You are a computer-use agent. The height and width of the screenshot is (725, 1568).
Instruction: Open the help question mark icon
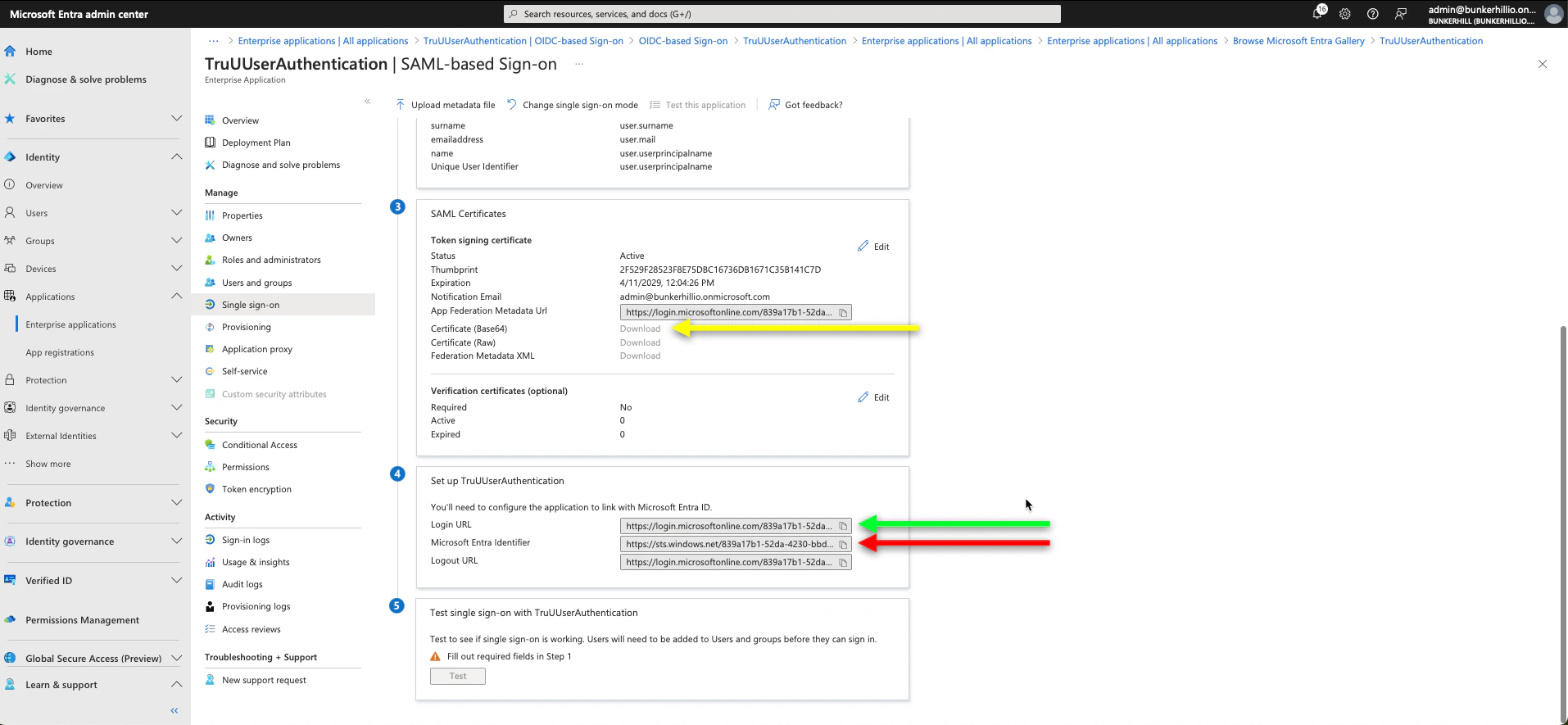(1373, 14)
